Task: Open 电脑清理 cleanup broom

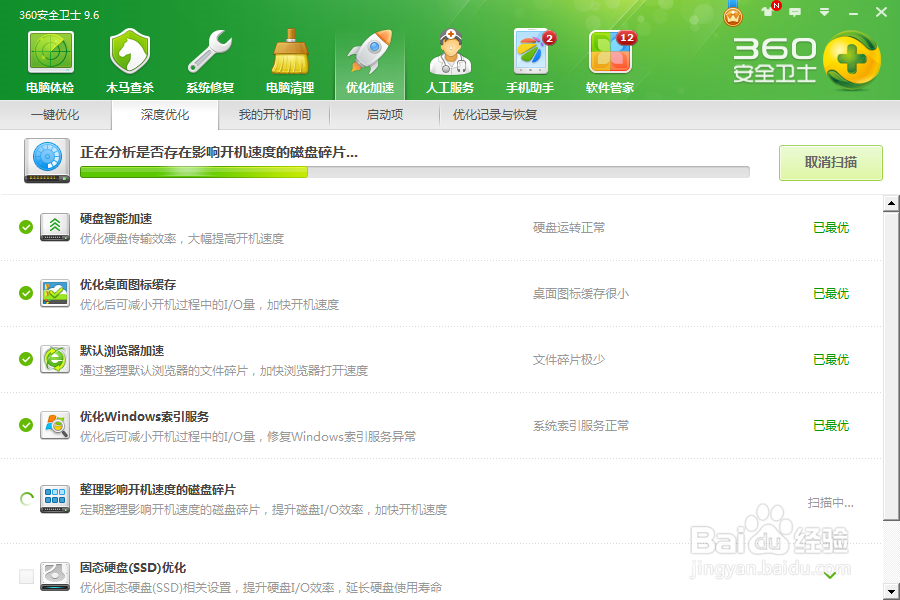Action: 290,62
